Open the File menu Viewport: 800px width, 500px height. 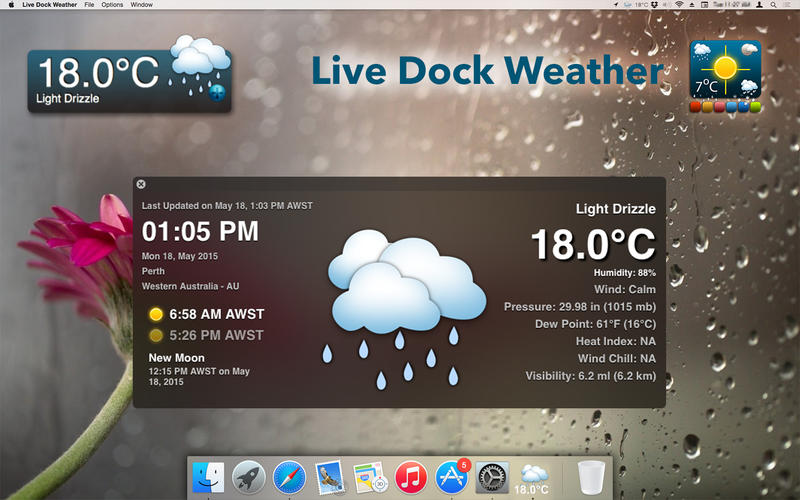point(90,5)
